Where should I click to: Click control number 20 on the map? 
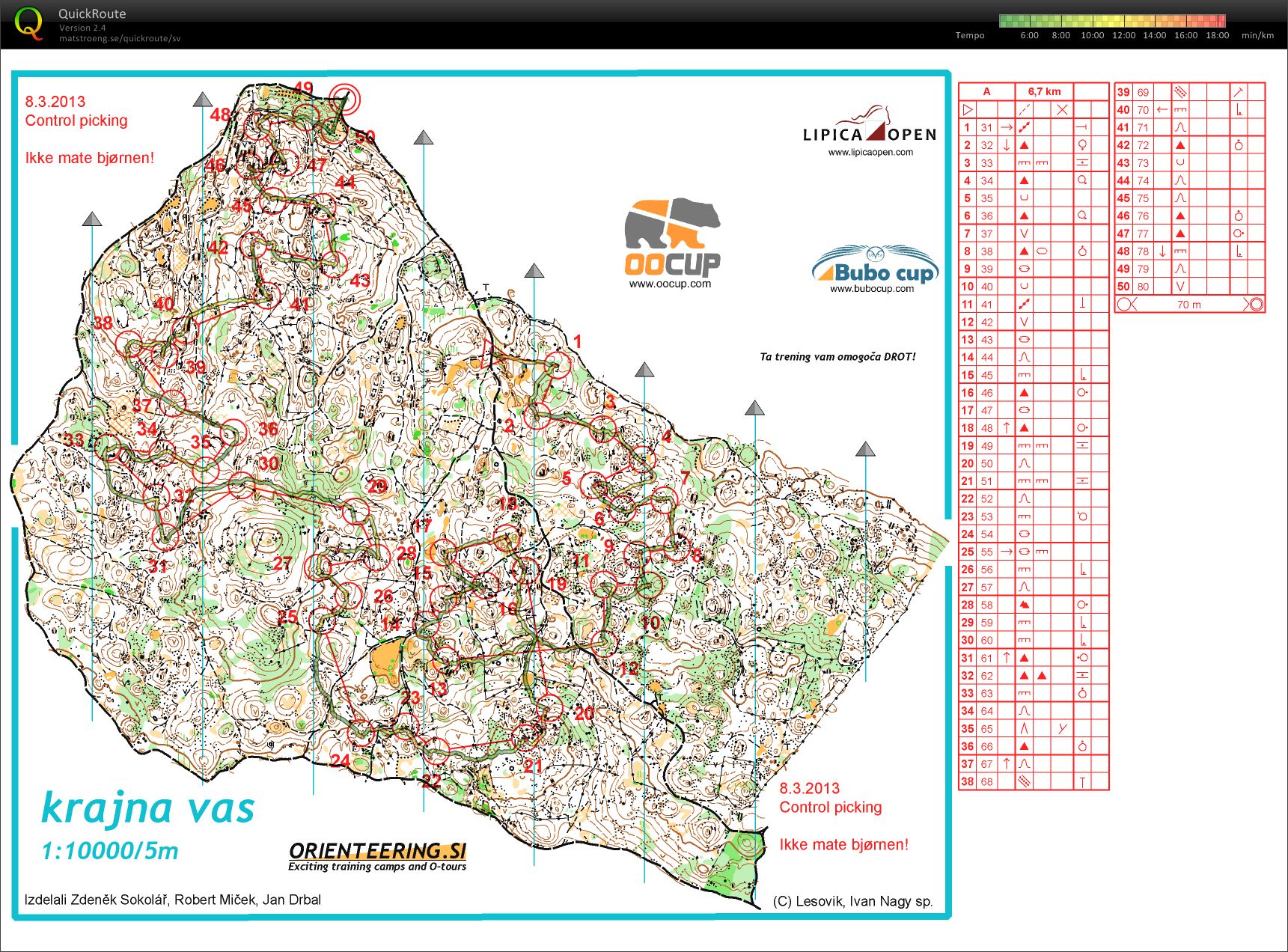click(584, 713)
